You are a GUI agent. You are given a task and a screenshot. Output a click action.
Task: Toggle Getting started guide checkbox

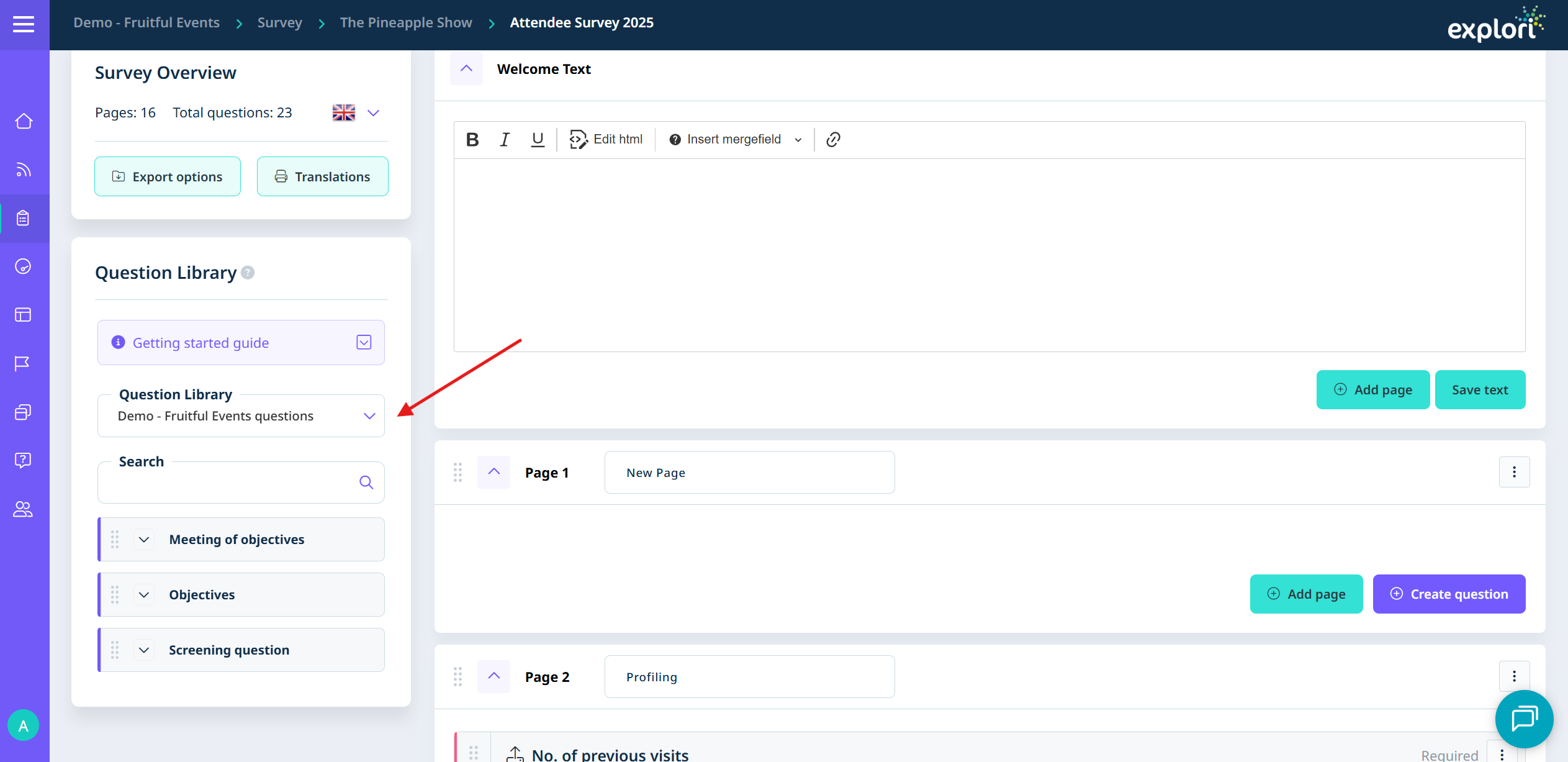[364, 342]
